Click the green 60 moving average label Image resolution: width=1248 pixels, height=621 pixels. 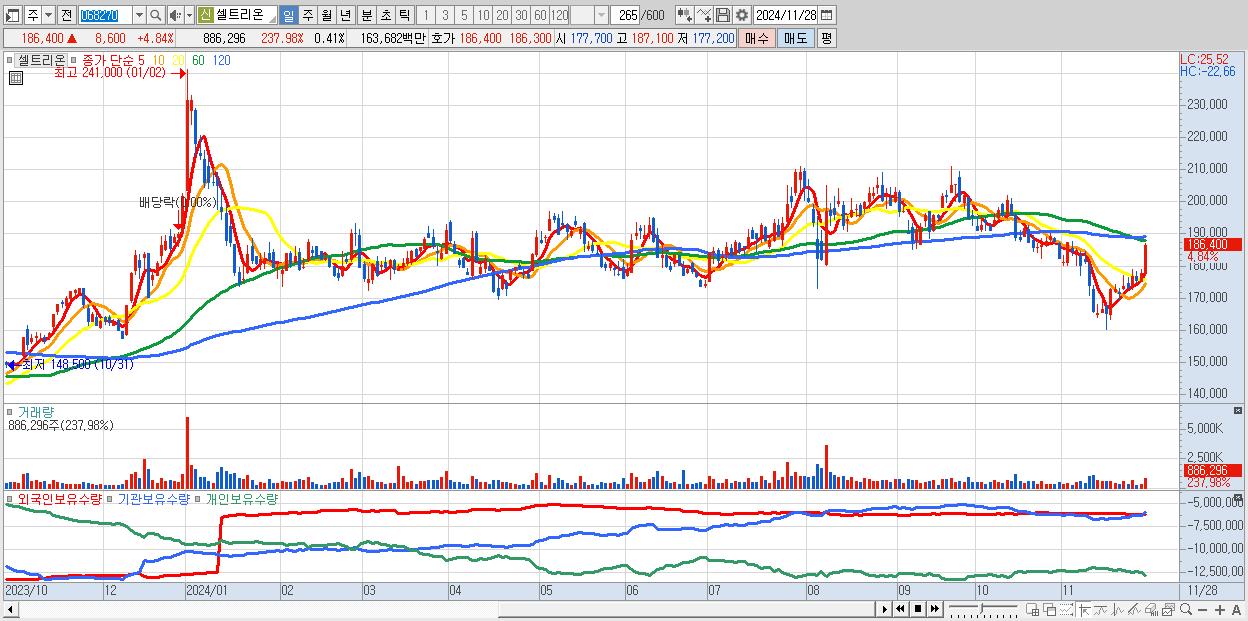(198, 60)
